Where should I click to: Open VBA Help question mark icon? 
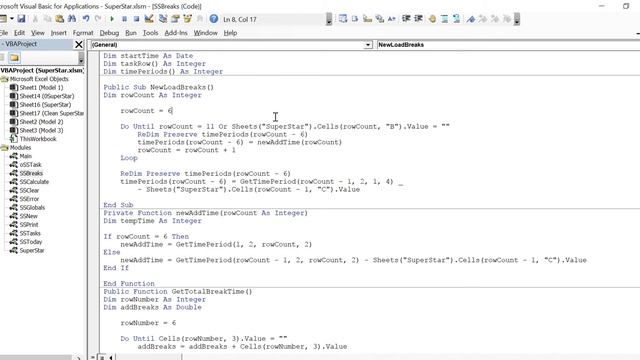[x=213, y=19]
